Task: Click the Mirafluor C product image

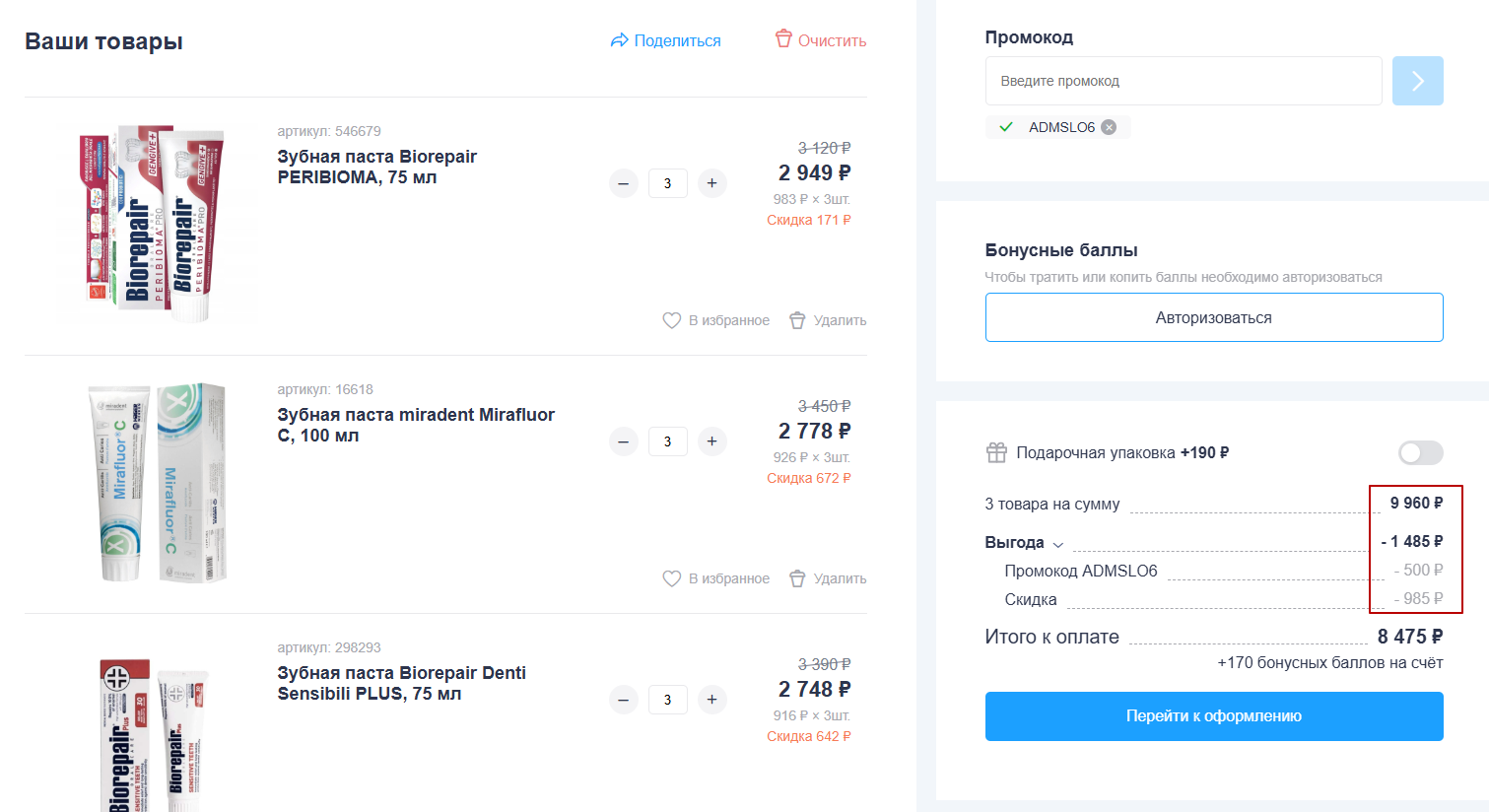Action: [158, 482]
